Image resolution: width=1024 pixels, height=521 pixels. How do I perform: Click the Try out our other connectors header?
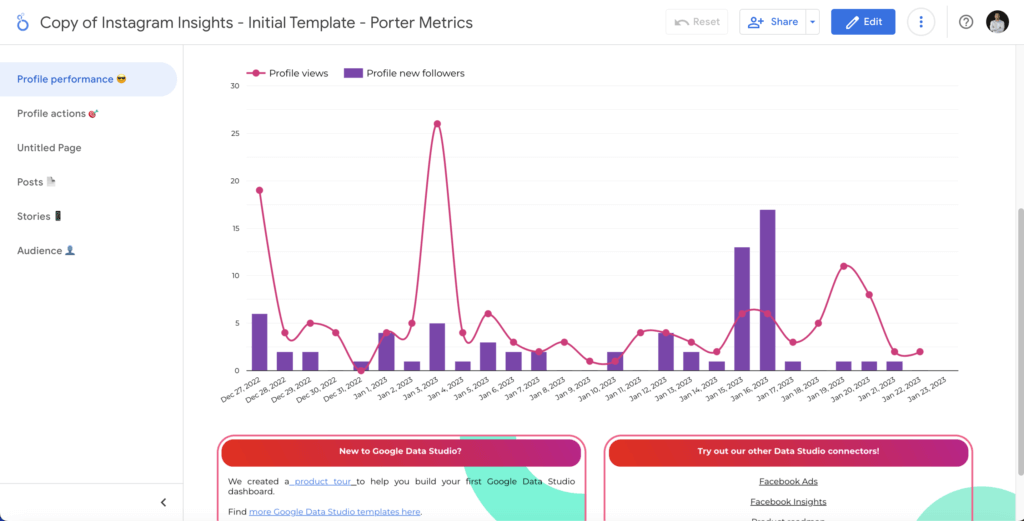point(788,451)
